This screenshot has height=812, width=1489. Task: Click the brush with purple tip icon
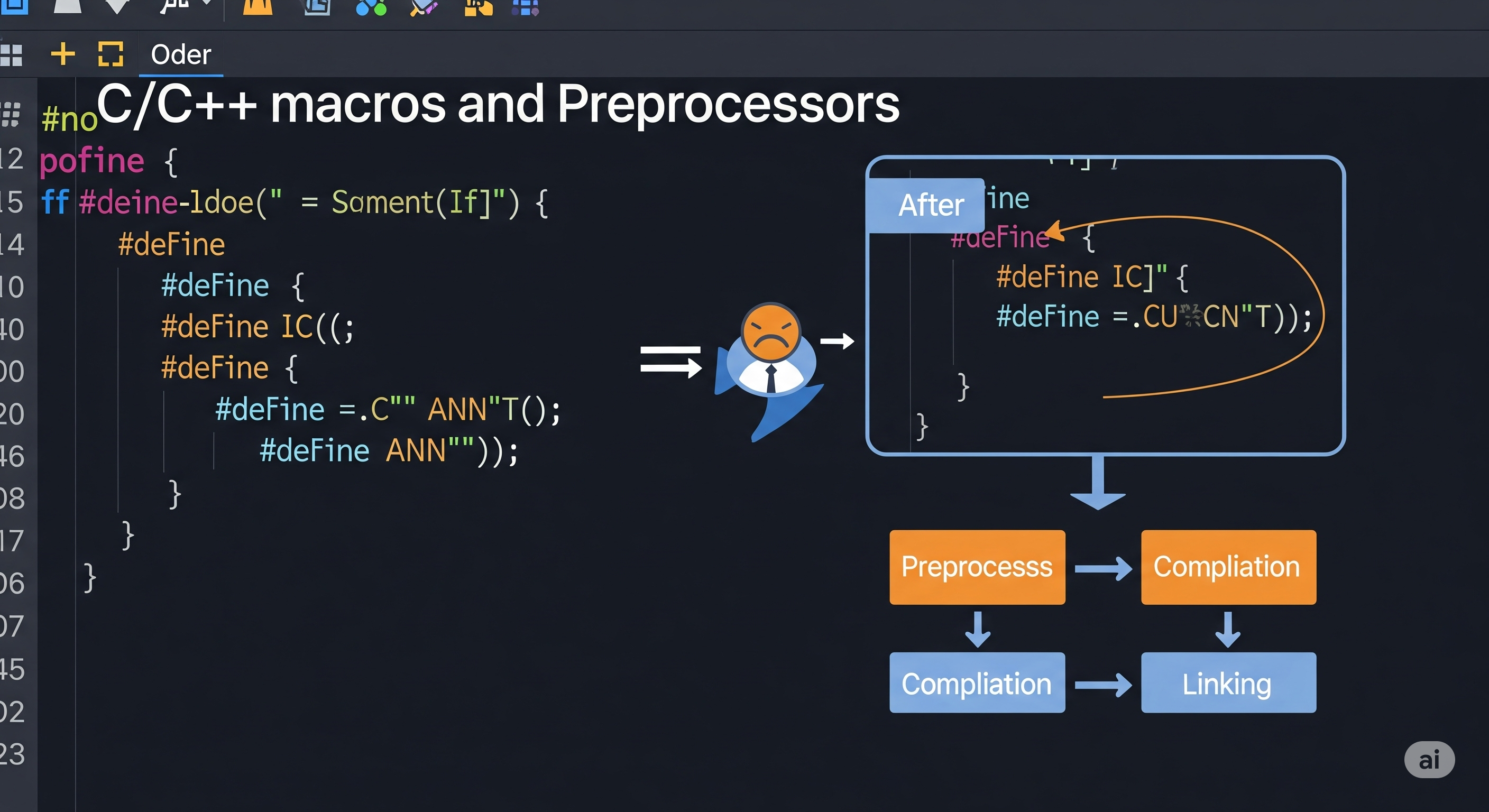[424, 7]
